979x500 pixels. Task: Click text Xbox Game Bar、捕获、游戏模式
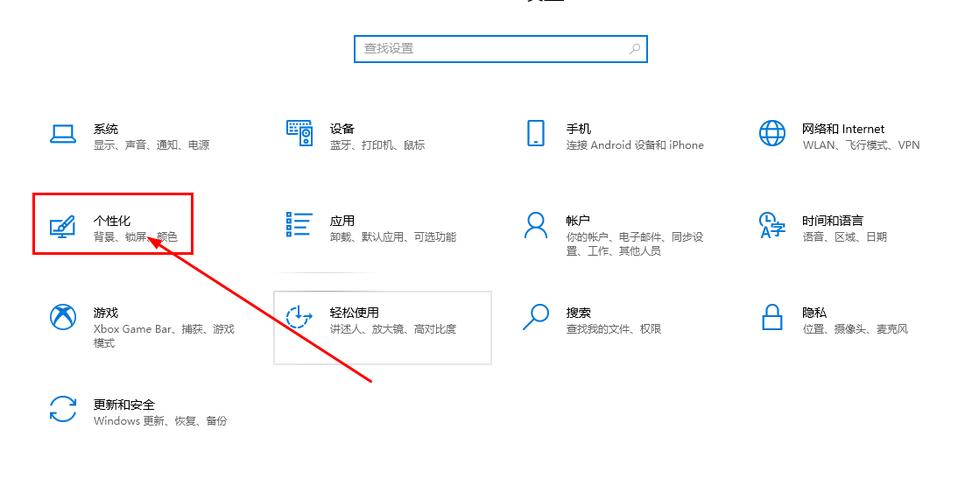(x=164, y=336)
